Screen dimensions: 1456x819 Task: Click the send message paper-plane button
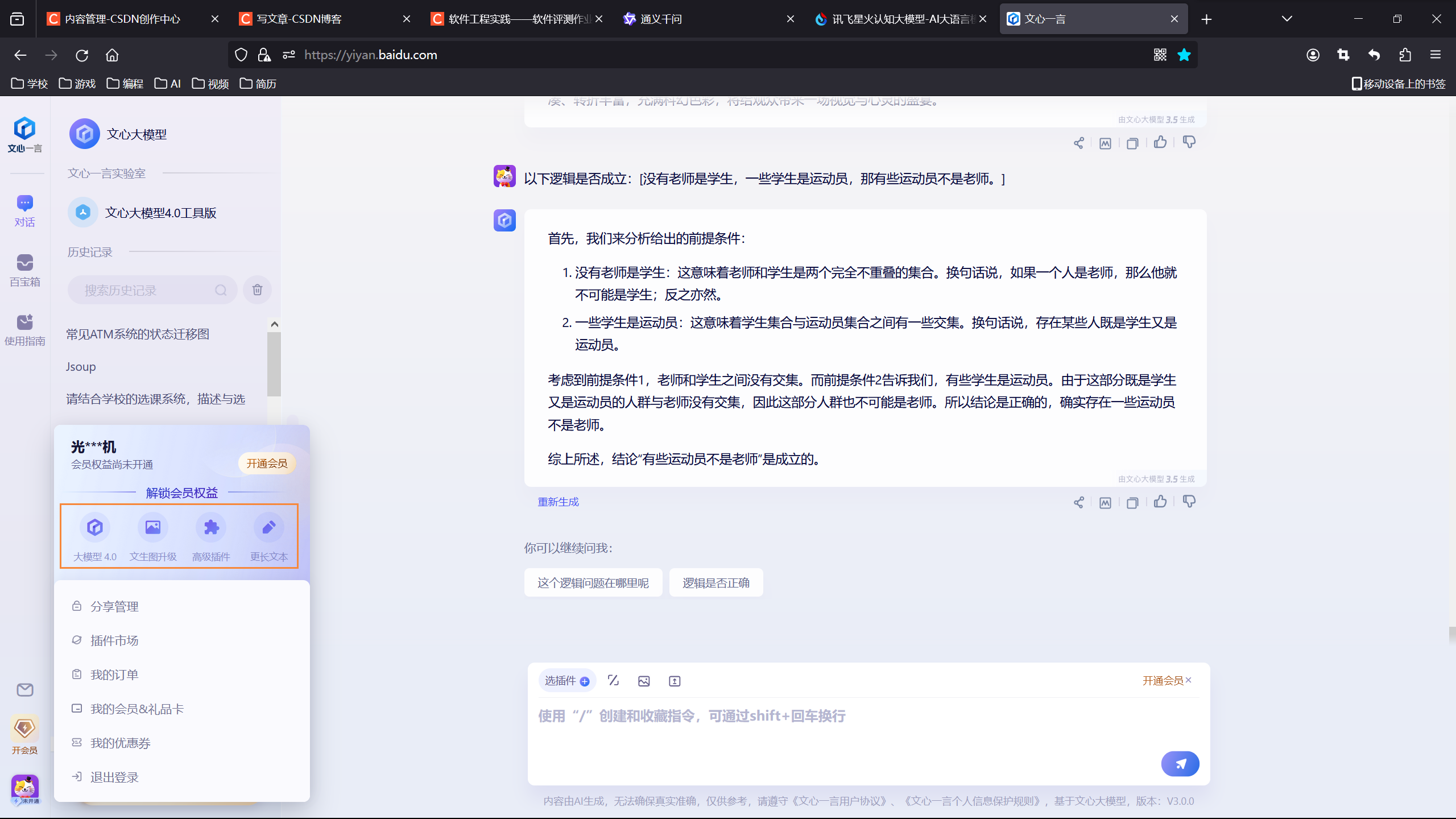(1180, 763)
